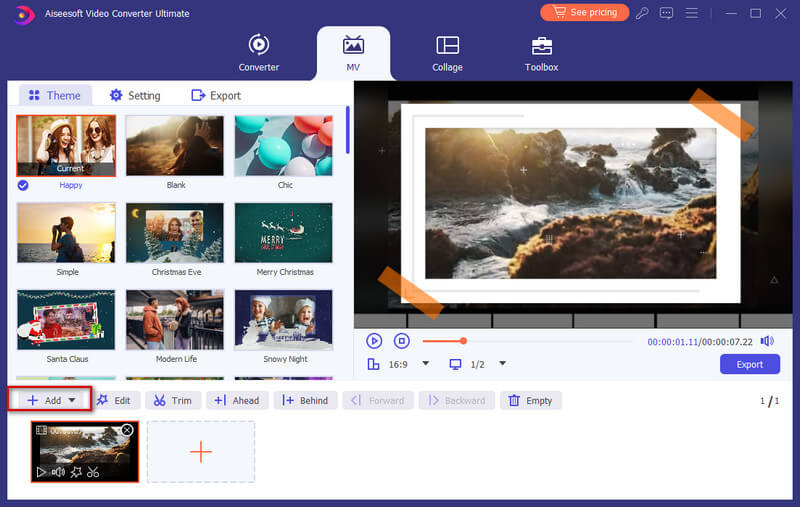Stop the preview playback
This screenshot has height=507, width=800.
(x=401, y=341)
